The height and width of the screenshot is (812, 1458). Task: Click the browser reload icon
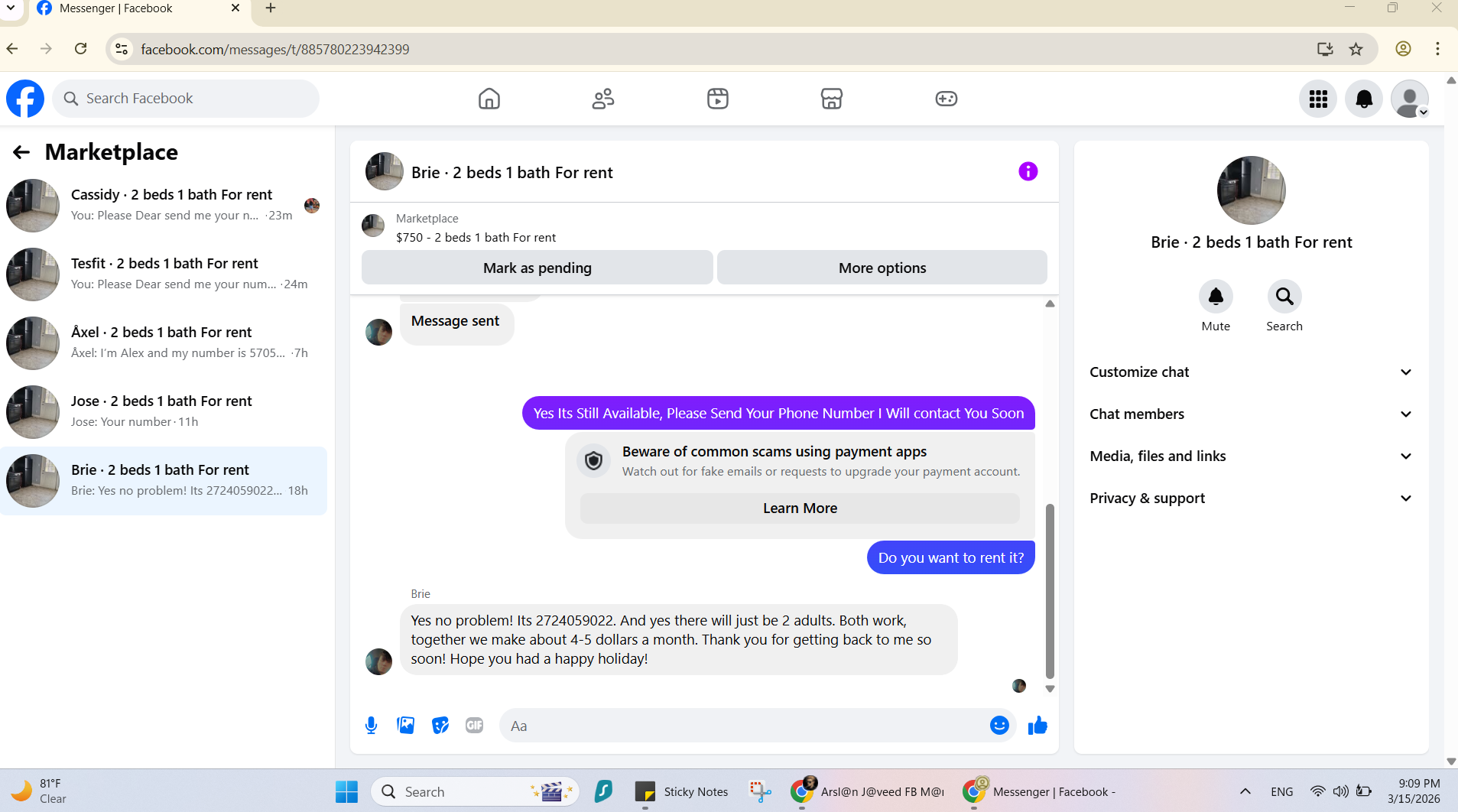[81, 49]
